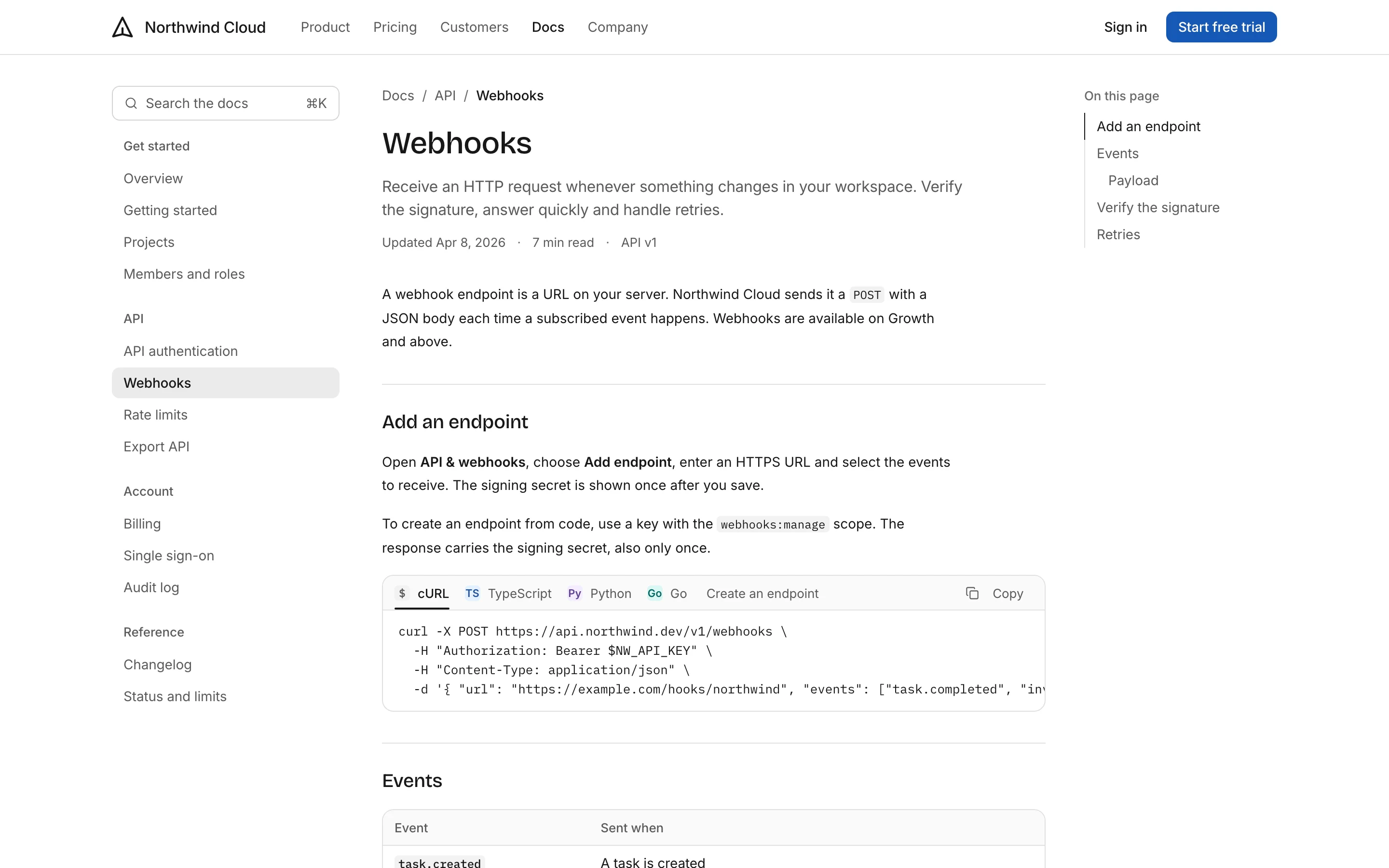Open the Company menu item
1389x868 pixels.
[618, 27]
